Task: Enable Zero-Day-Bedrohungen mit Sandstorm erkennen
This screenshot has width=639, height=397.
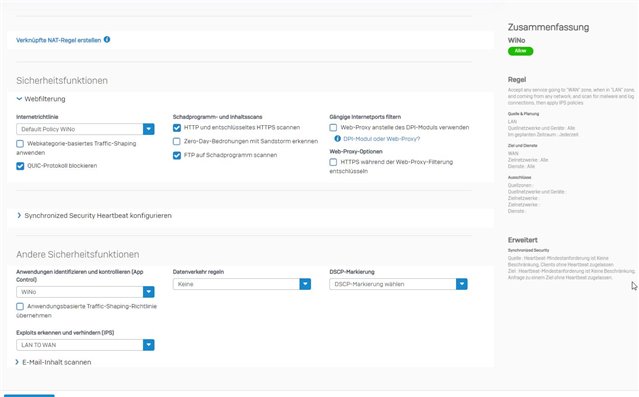Action: pos(176,141)
